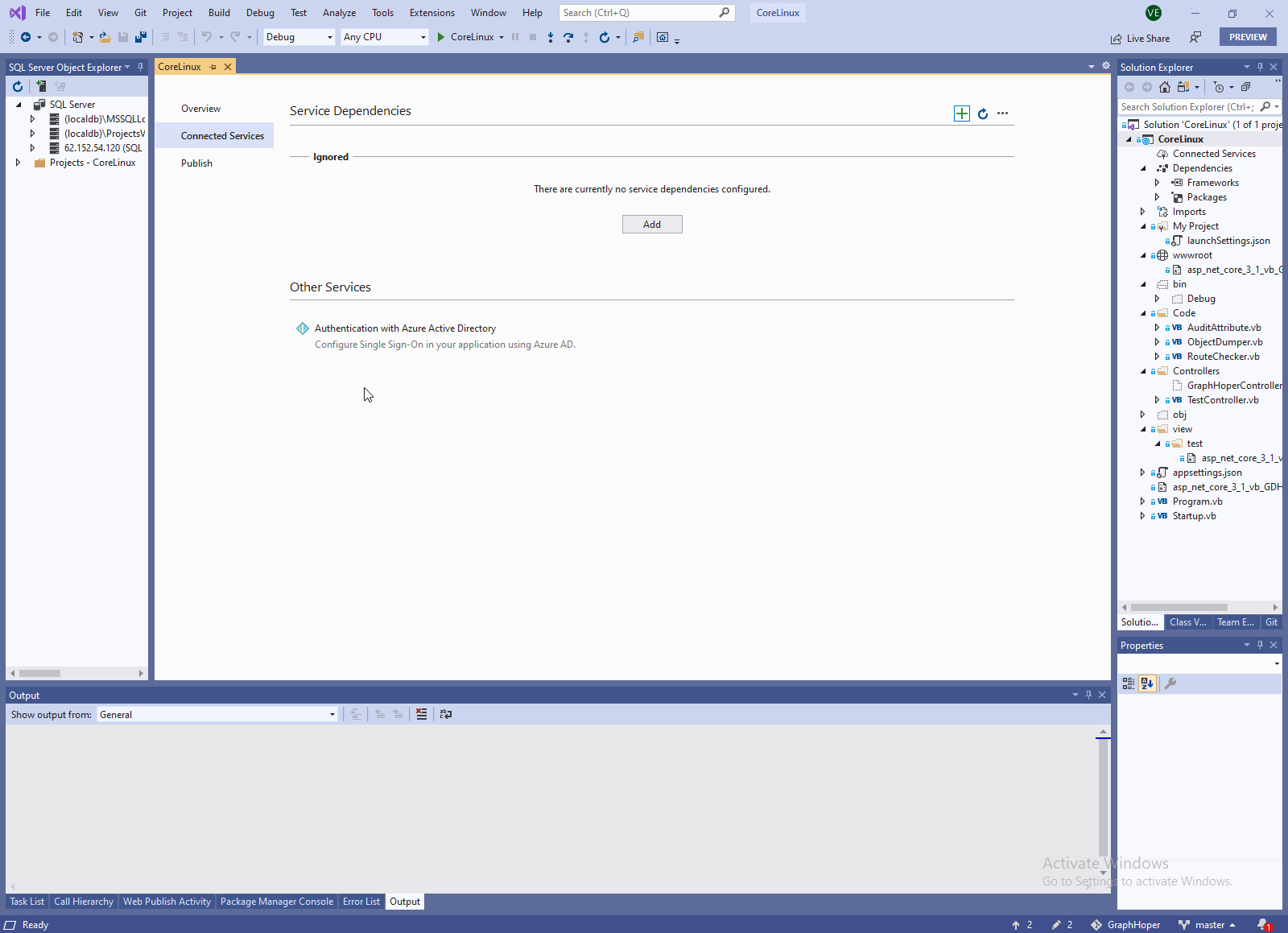Toggle Categorized view in Properties panel
Viewport: 1288px width, 933px height.
click(1129, 683)
